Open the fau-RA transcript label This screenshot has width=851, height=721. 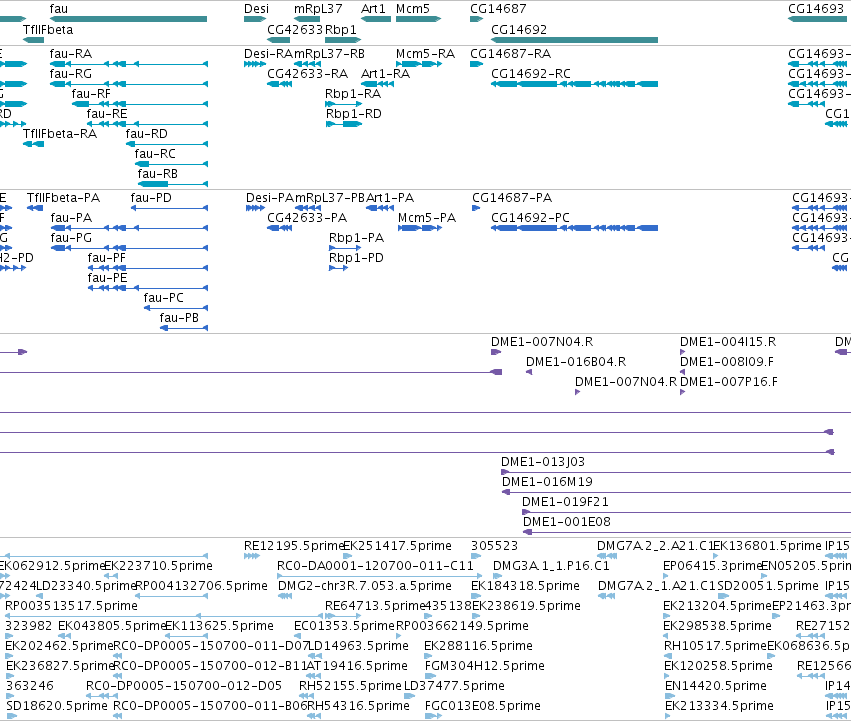(x=71, y=53)
